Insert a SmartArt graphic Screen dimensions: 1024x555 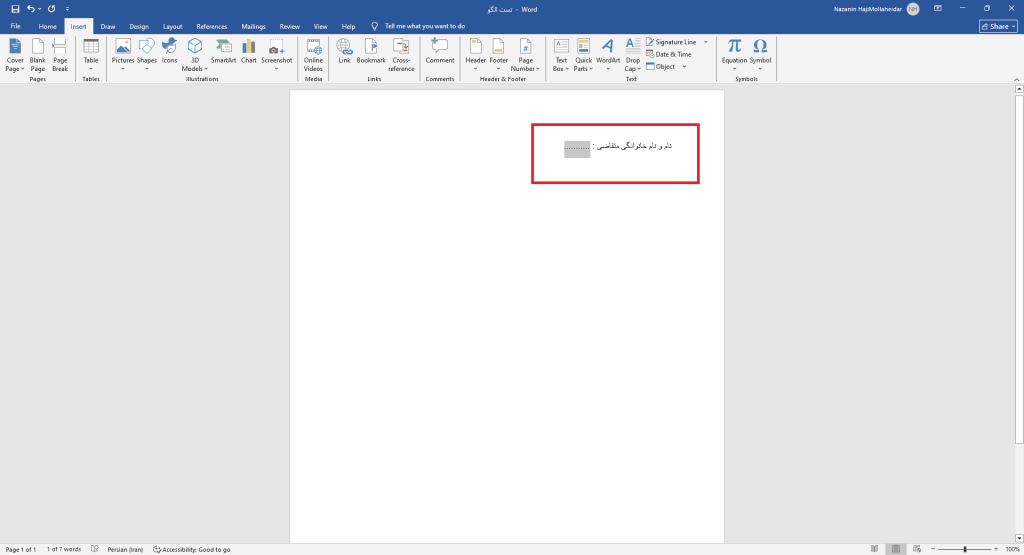click(x=223, y=51)
